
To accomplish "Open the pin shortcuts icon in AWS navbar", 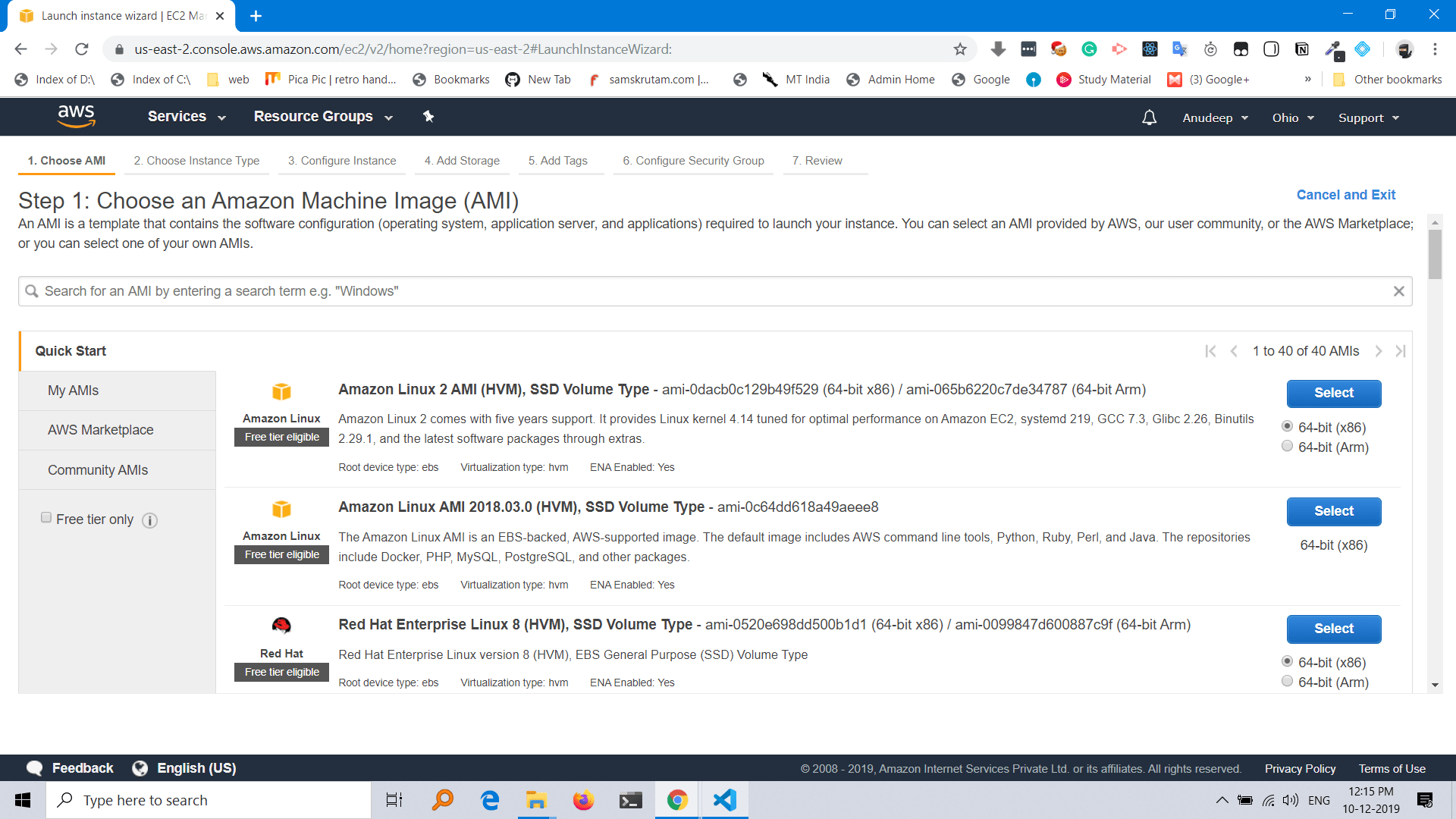I will point(428,116).
